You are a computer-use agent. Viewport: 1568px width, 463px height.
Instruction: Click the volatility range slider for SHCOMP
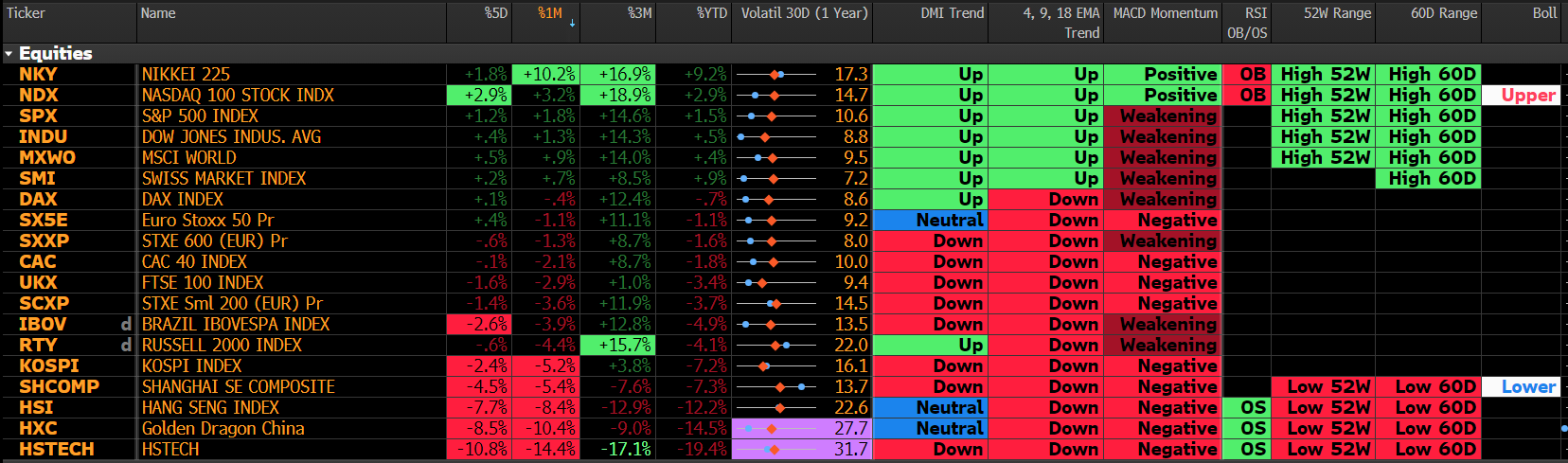776,386
